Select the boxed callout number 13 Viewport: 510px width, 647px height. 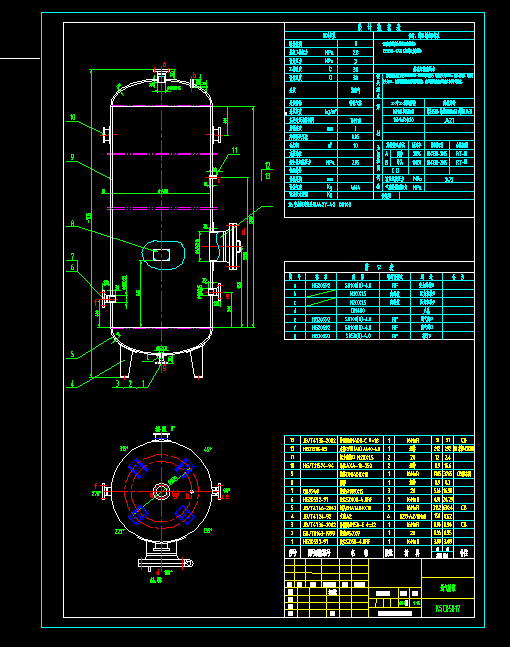[x=268, y=176]
